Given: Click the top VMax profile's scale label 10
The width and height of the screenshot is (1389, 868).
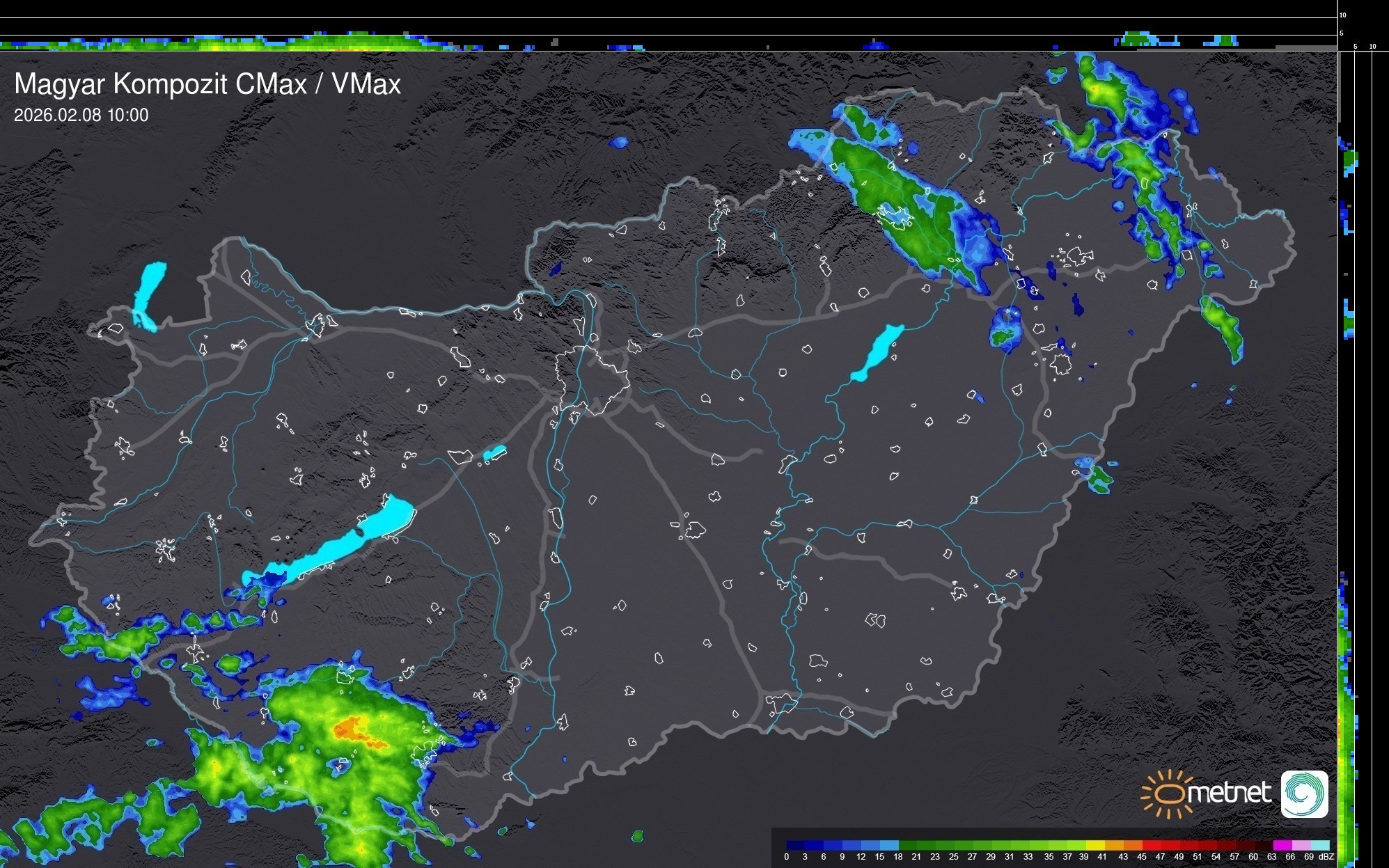Looking at the screenshot, I should [1343, 15].
